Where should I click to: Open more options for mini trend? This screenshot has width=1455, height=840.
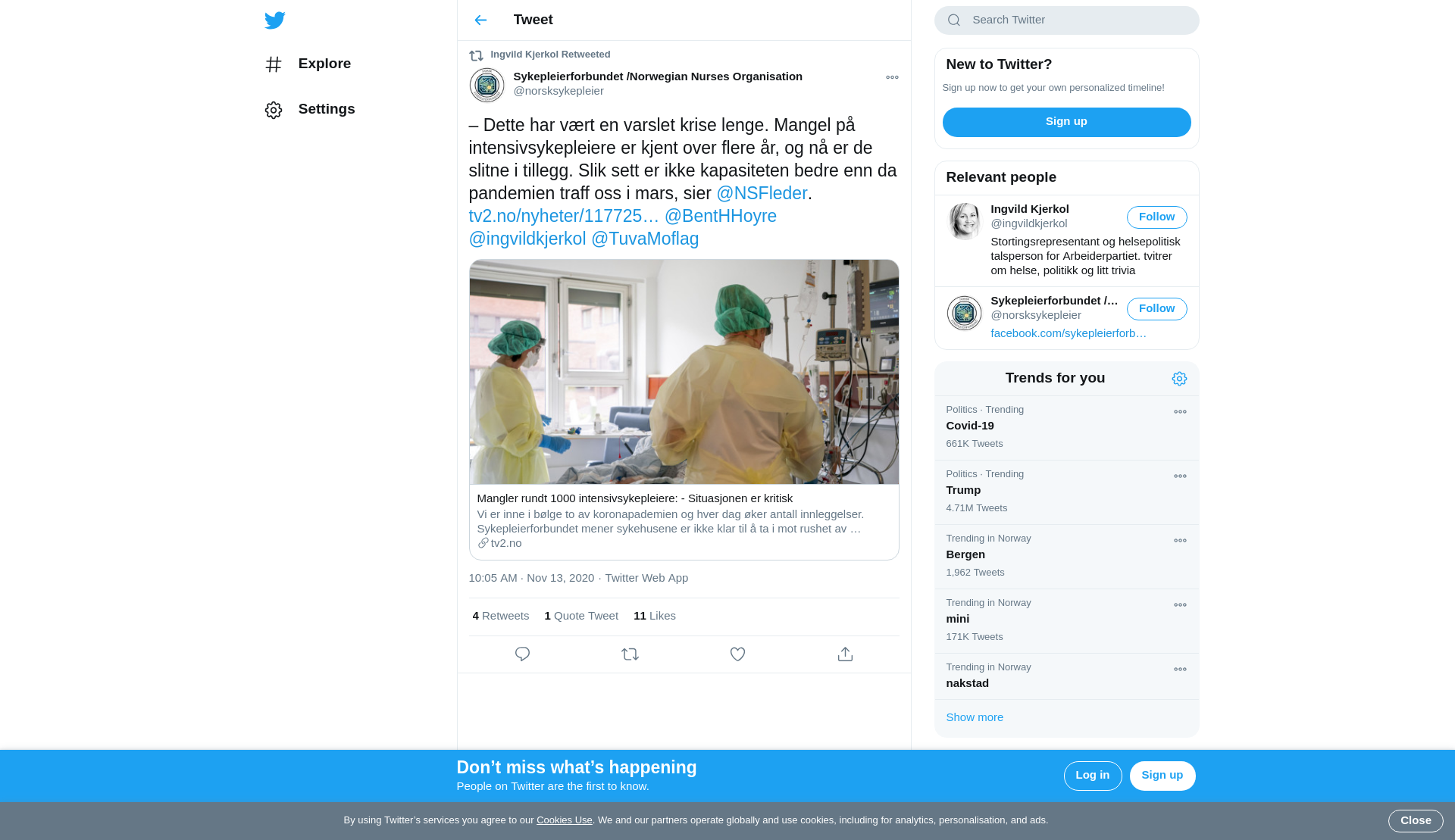coord(1180,605)
